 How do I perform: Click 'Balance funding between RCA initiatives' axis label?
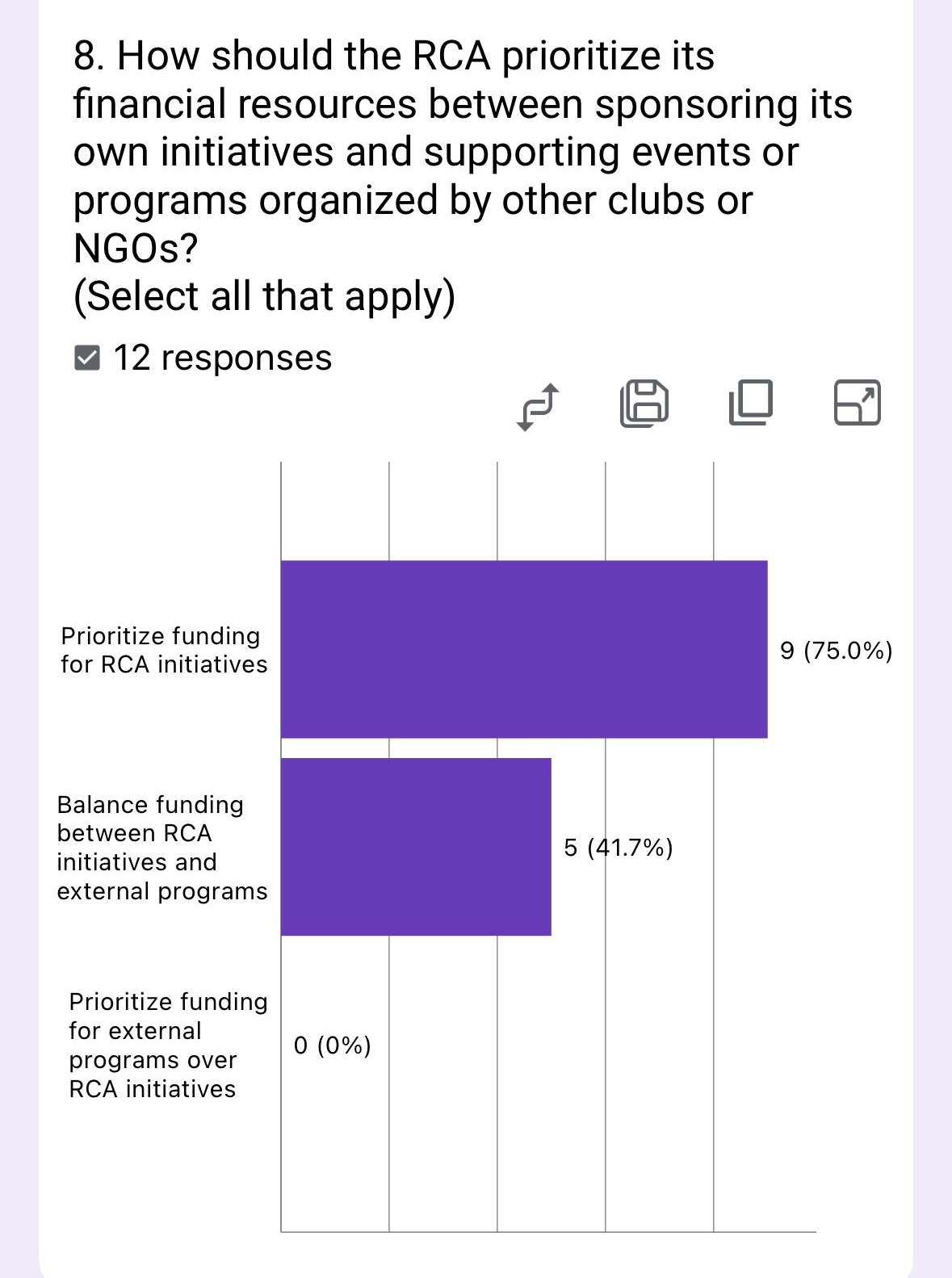(x=161, y=848)
